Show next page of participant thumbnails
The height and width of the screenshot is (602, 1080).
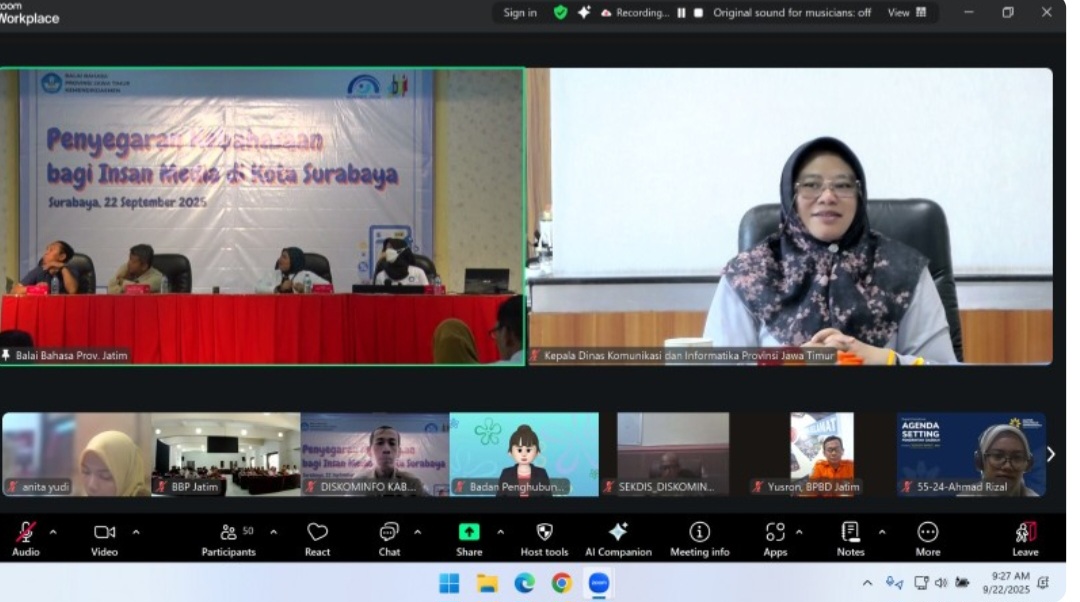(x=1050, y=454)
